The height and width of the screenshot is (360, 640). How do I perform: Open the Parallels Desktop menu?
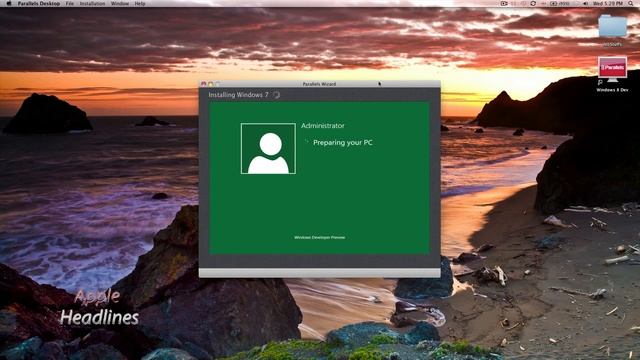pos(39,3)
